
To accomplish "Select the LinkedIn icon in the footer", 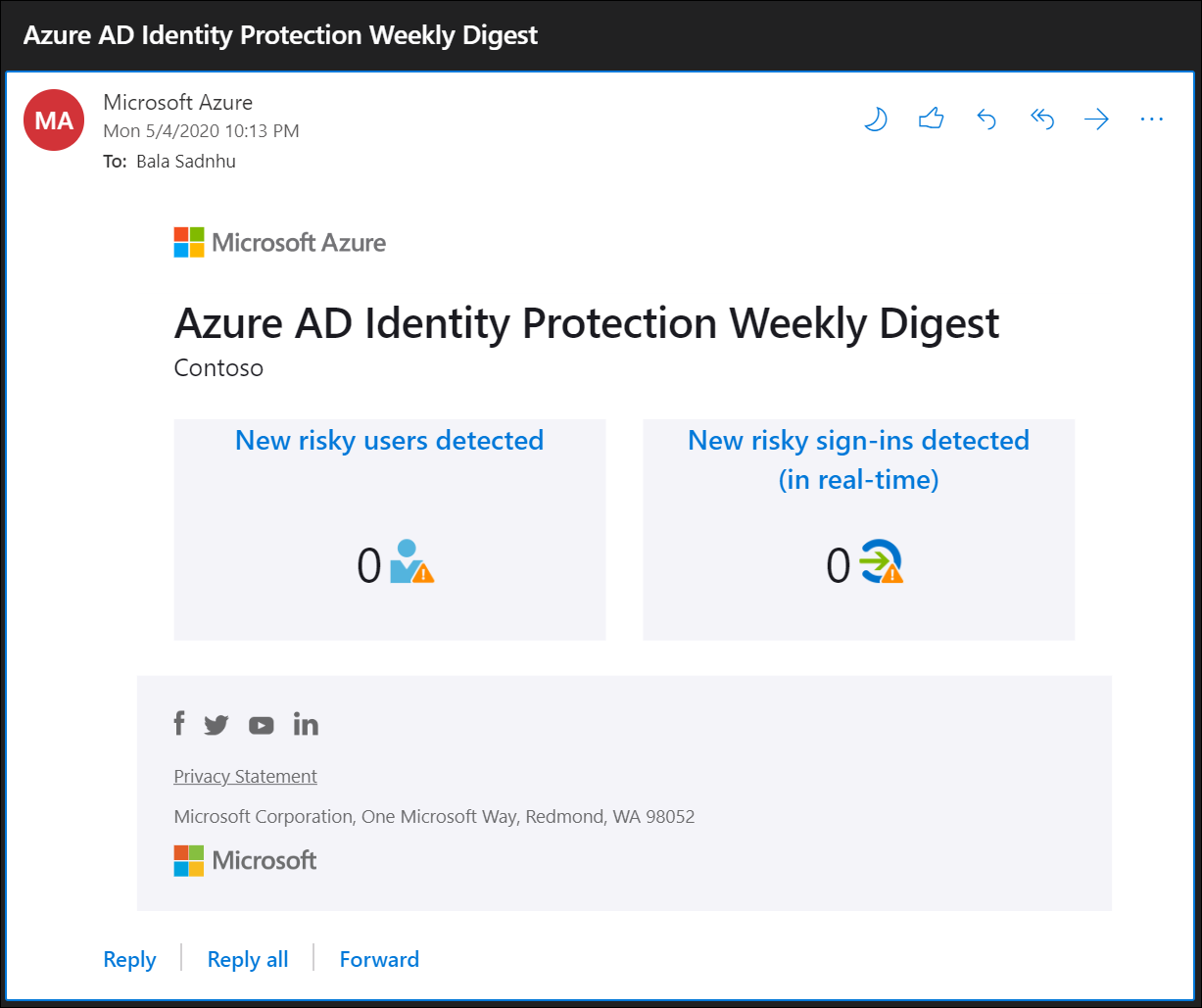I will pyautogui.click(x=305, y=724).
